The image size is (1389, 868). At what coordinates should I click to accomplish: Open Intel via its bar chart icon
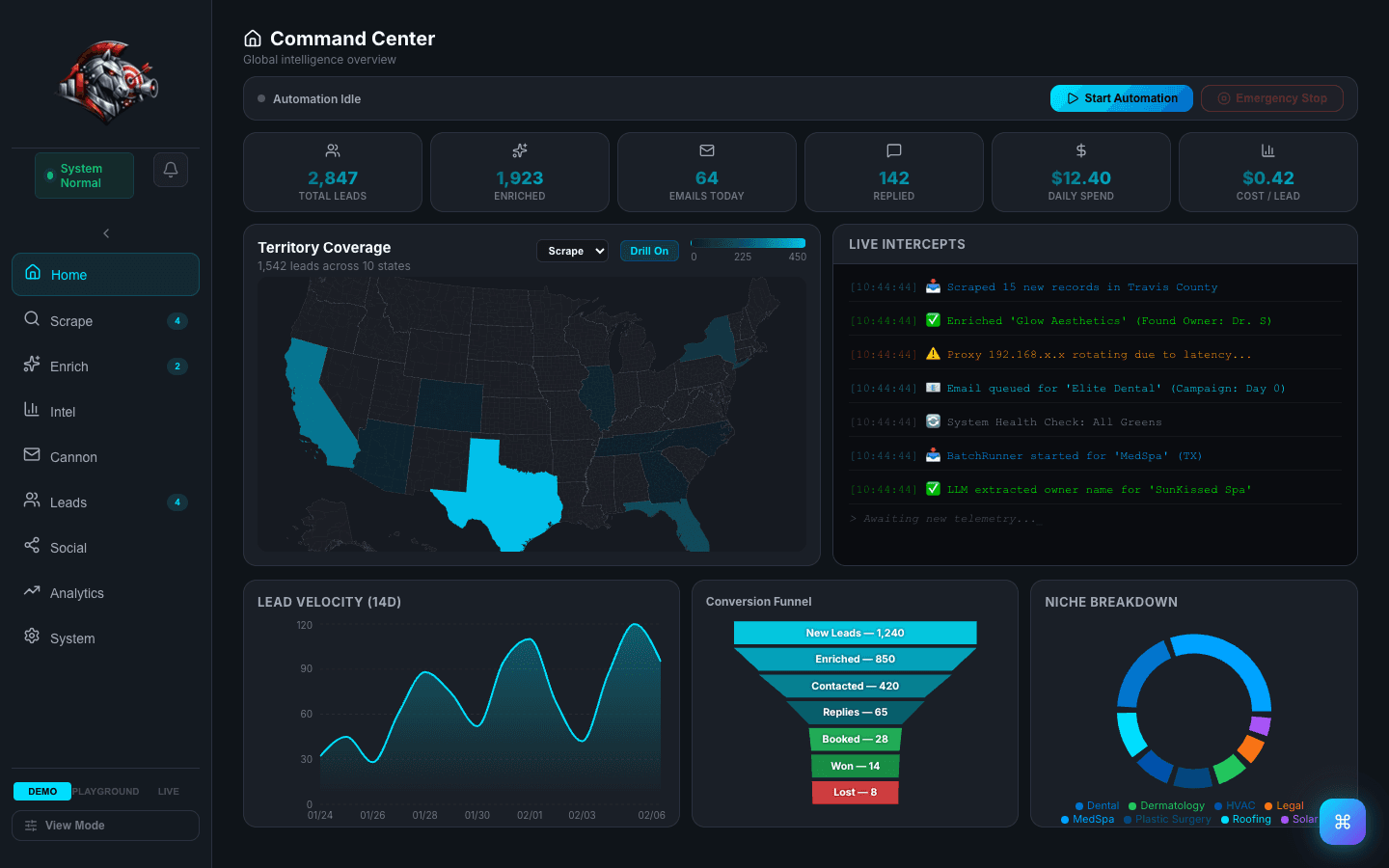pos(32,410)
